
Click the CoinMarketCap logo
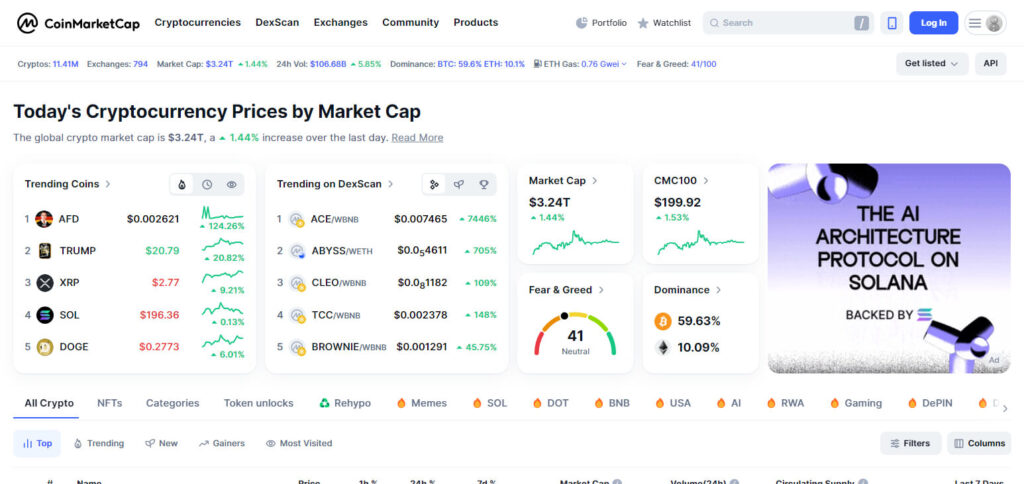pyautogui.click(x=78, y=23)
